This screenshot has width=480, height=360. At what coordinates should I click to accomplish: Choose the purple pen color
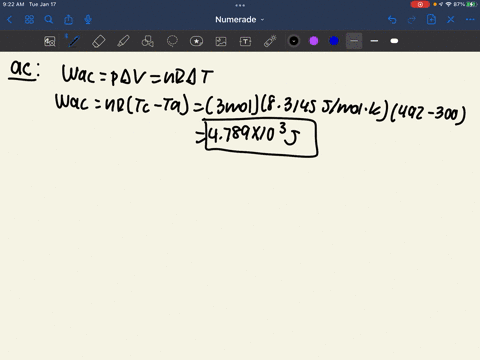pos(314,41)
